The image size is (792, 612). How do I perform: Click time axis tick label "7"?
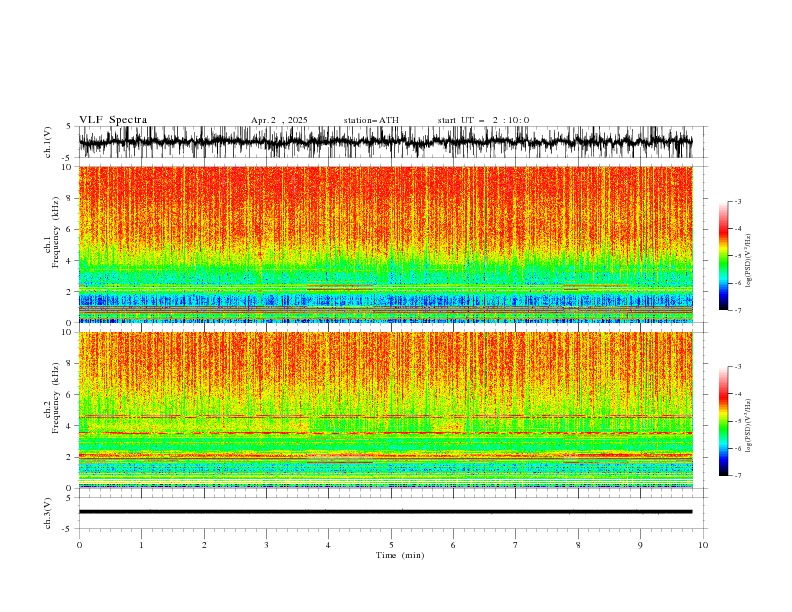516,545
